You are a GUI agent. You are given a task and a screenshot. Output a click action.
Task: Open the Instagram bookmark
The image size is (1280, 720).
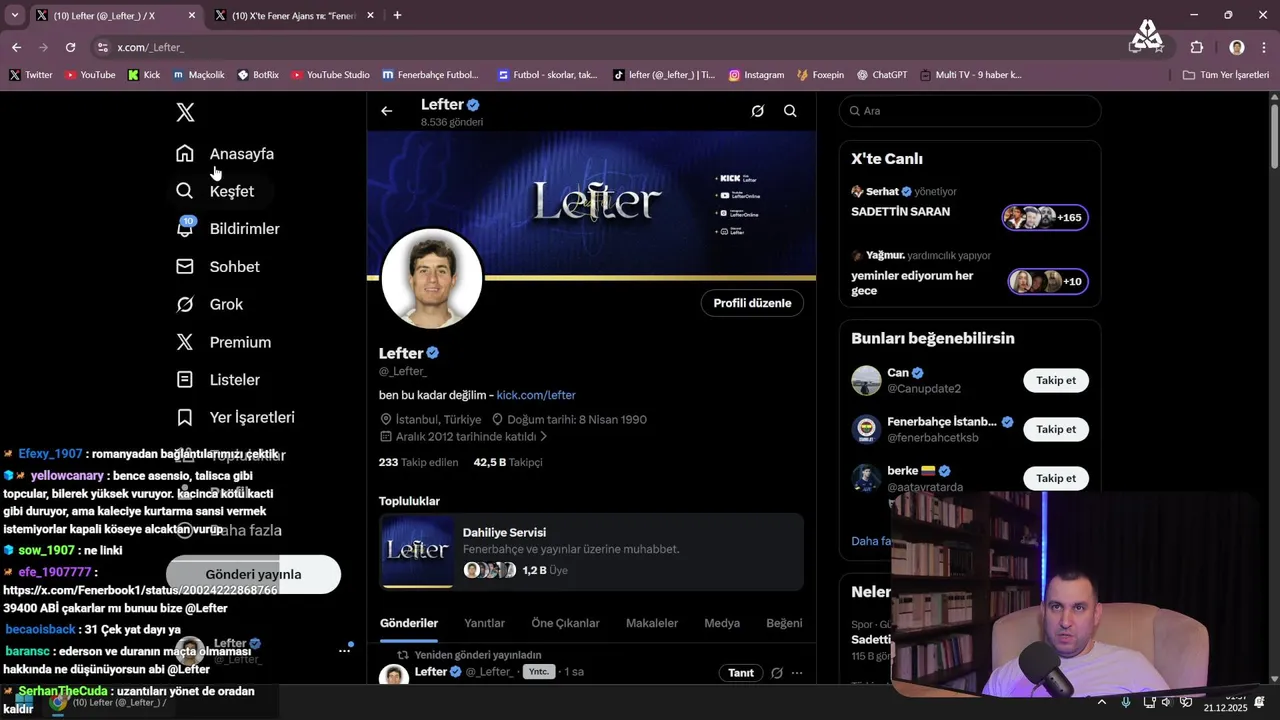tap(756, 75)
